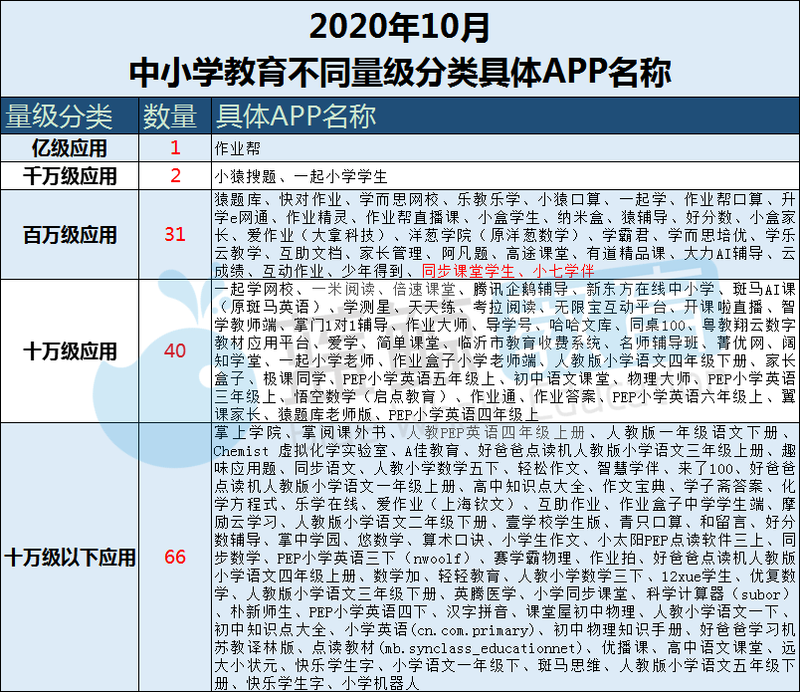Select the app name "汉字拼音"
This screenshot has height=692, width=800.
click(x=477, y=611)
